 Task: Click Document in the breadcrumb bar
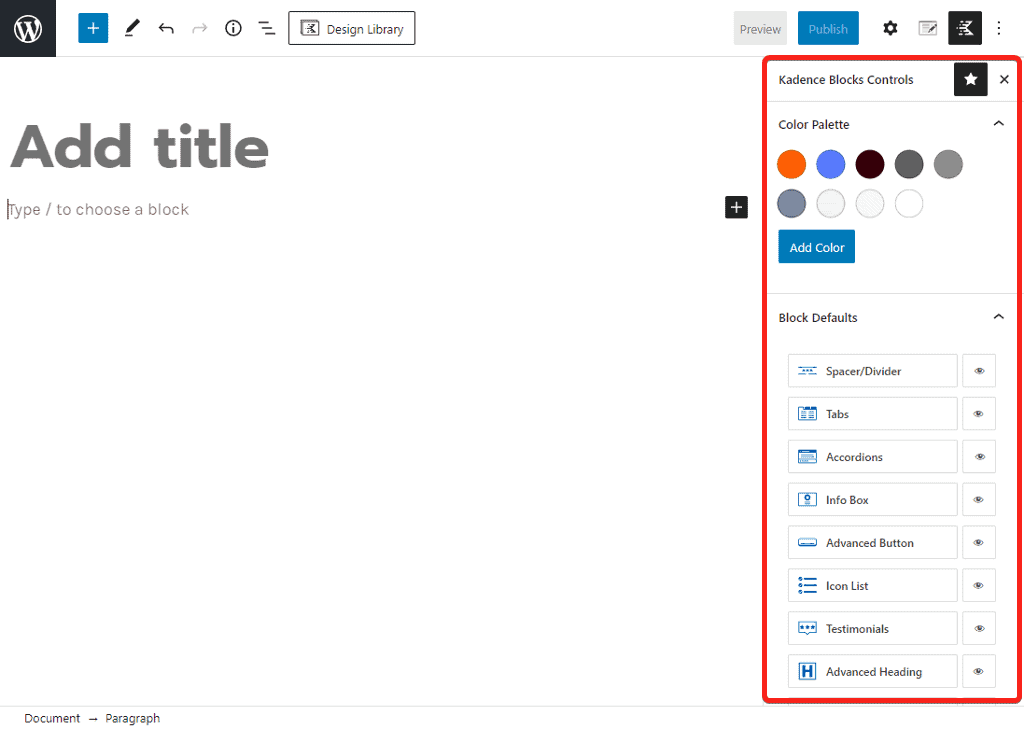52,718
